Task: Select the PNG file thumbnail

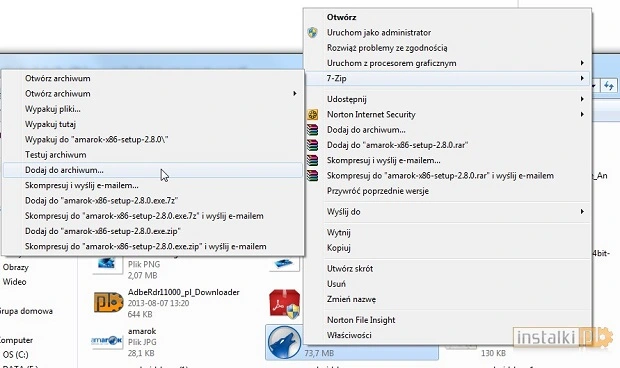Action: click(107, 264)
